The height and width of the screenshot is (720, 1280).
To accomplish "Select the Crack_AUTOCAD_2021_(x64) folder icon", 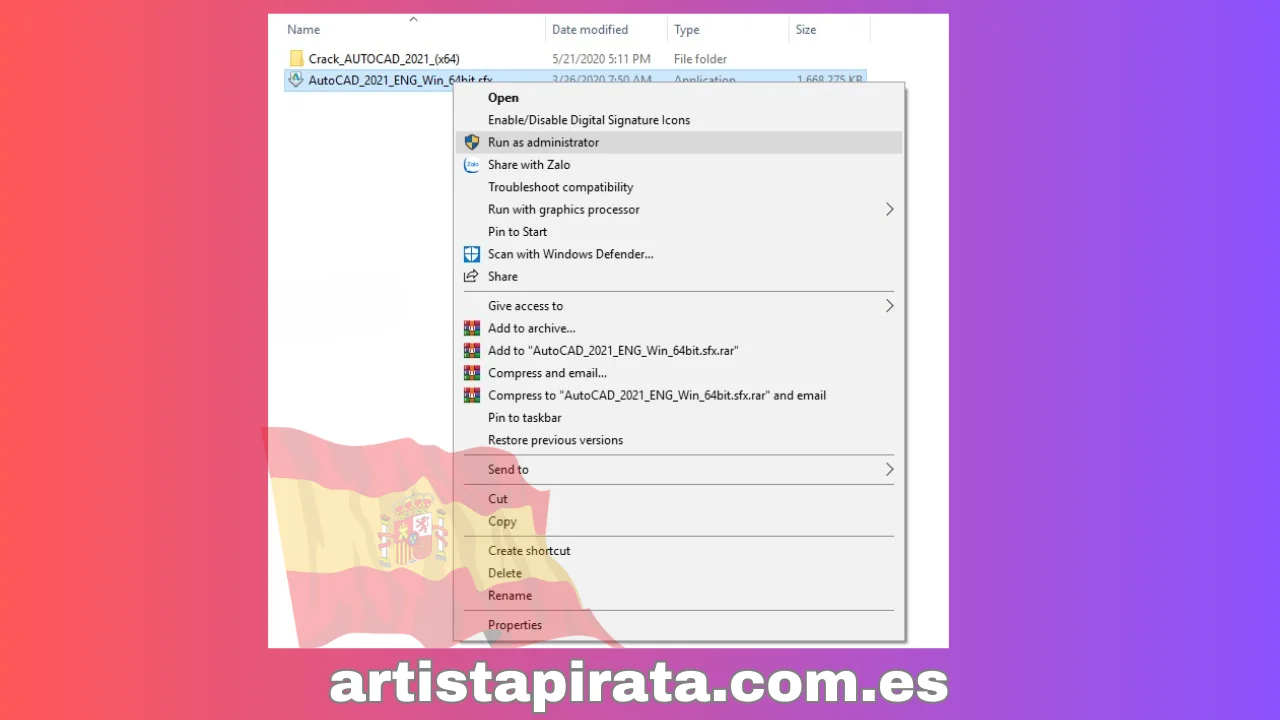I will tap(296, 59).
